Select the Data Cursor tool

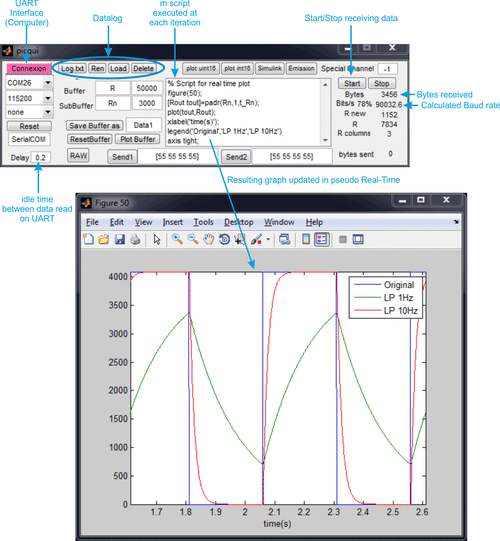tap(240, 239)
